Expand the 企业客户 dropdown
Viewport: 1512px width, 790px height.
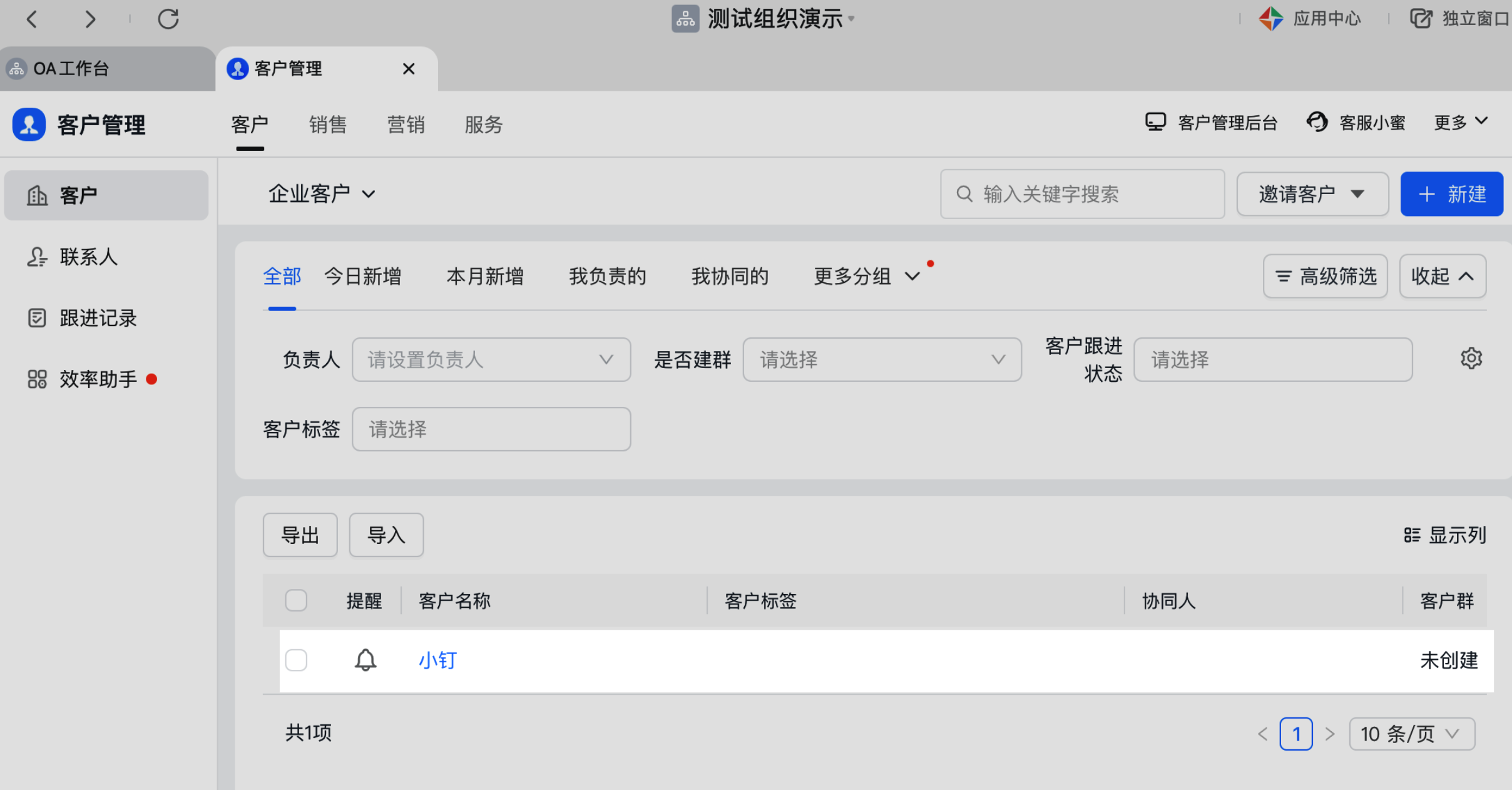click(x=322, y=194)
